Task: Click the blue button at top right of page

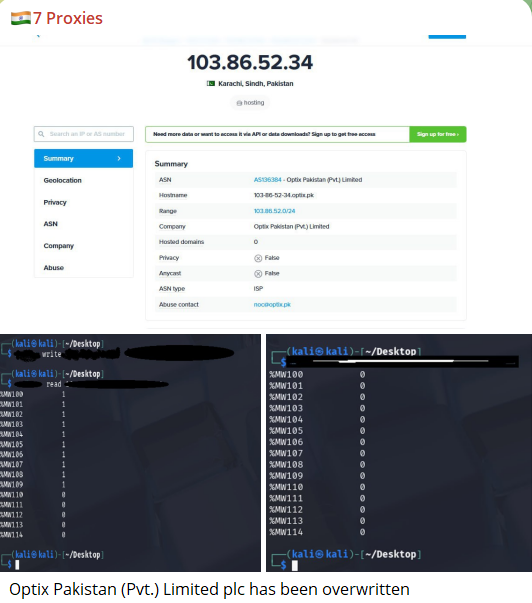Action: [x=447, y=37]
